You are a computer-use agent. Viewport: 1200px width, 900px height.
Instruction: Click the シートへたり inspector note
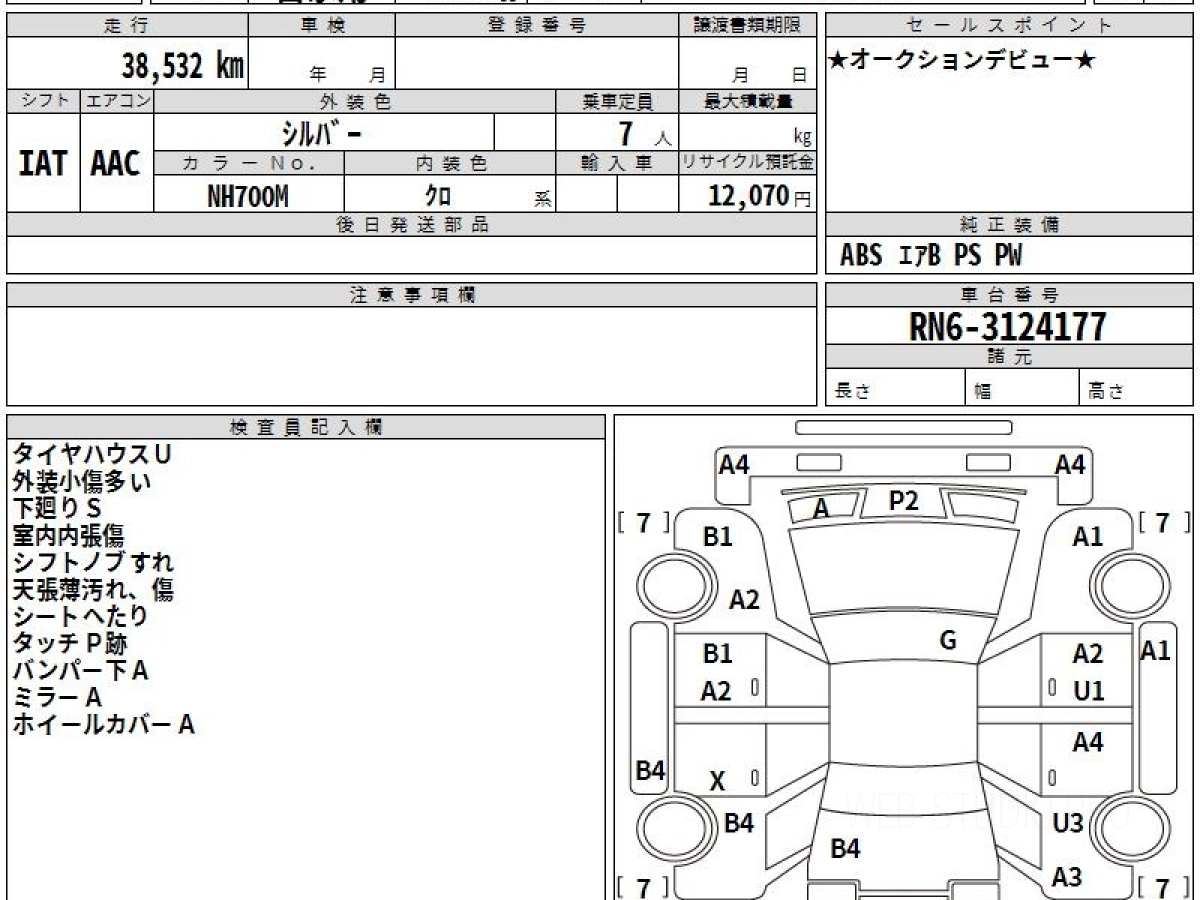80,616
